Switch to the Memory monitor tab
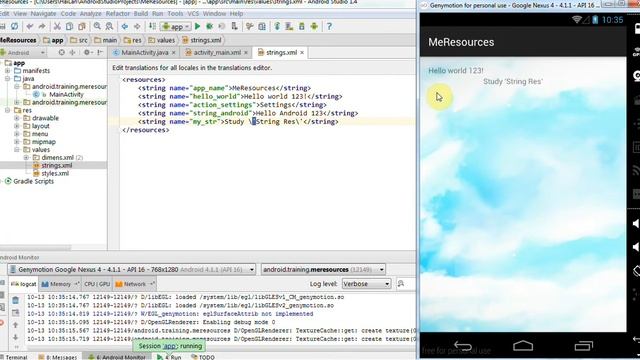The image size is (640, 360). [x=60, y=284]
